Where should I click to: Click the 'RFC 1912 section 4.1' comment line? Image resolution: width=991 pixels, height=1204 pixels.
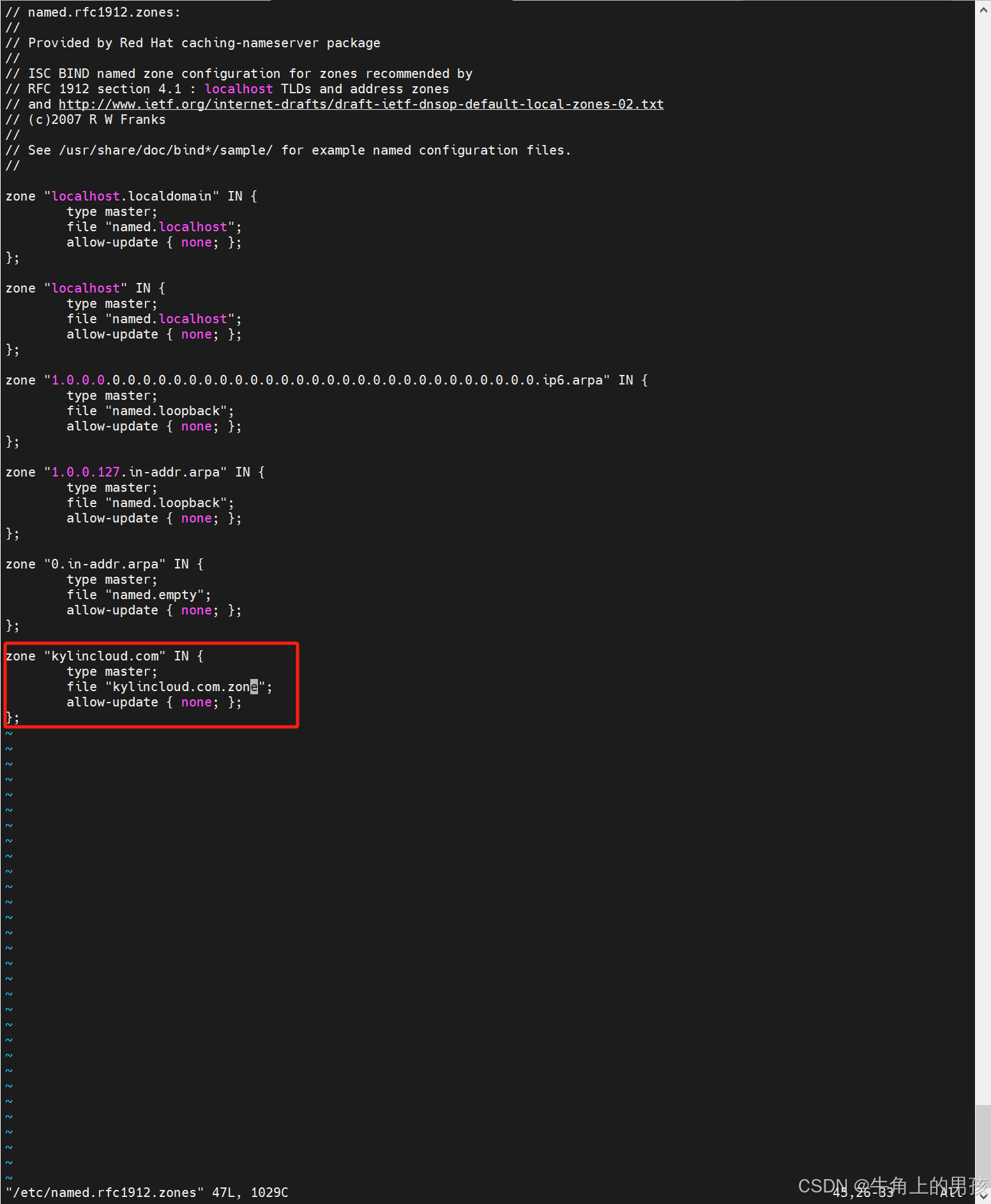pos(227,89)
